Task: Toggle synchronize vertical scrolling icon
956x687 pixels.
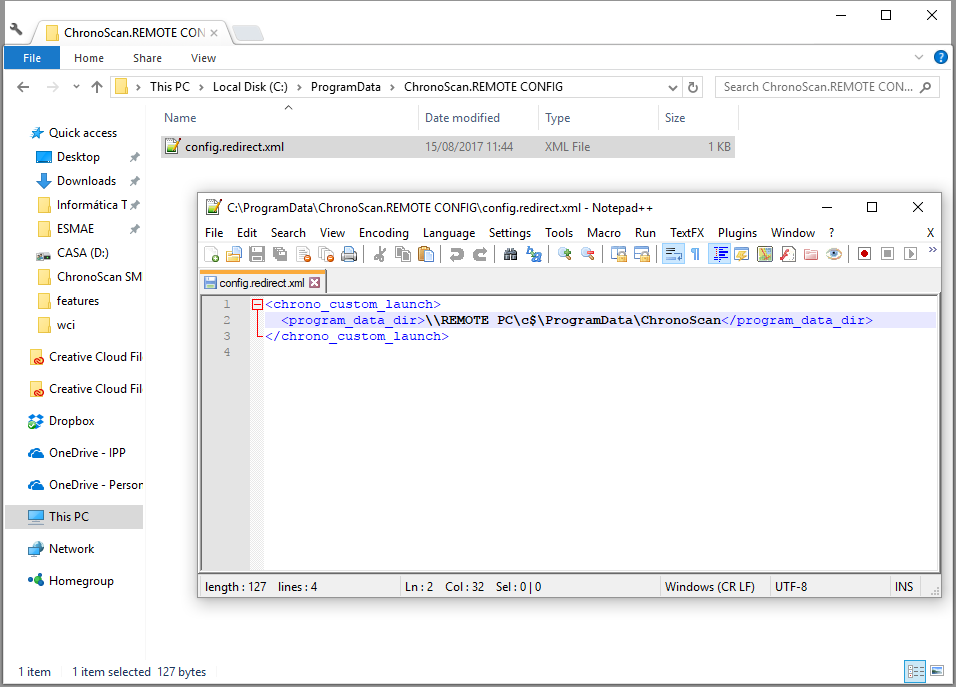Action: point(619,254)
